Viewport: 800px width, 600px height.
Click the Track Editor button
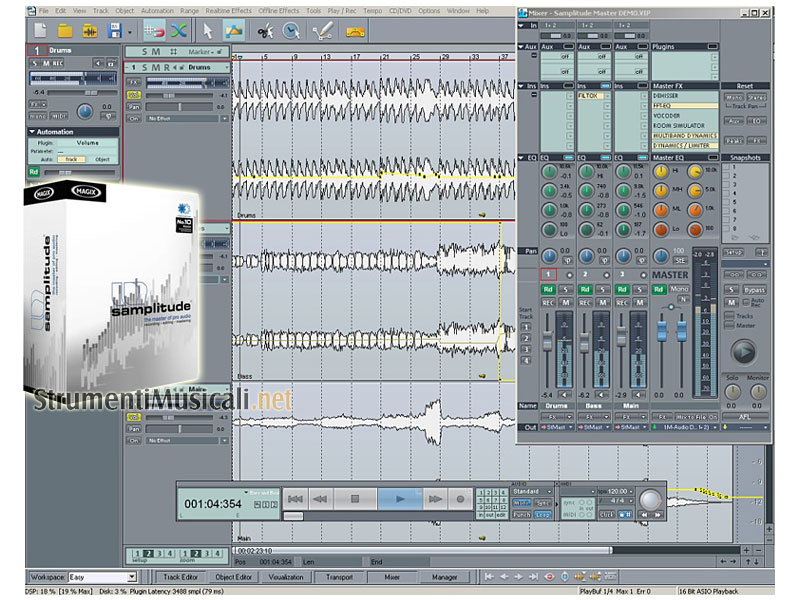click(180, 577)
